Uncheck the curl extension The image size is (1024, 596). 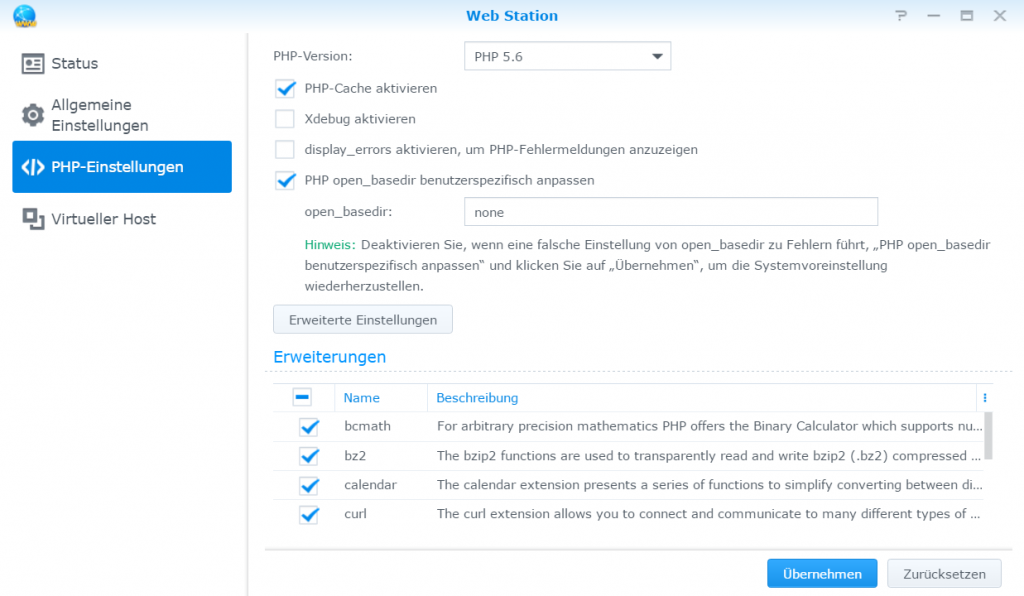309,514
